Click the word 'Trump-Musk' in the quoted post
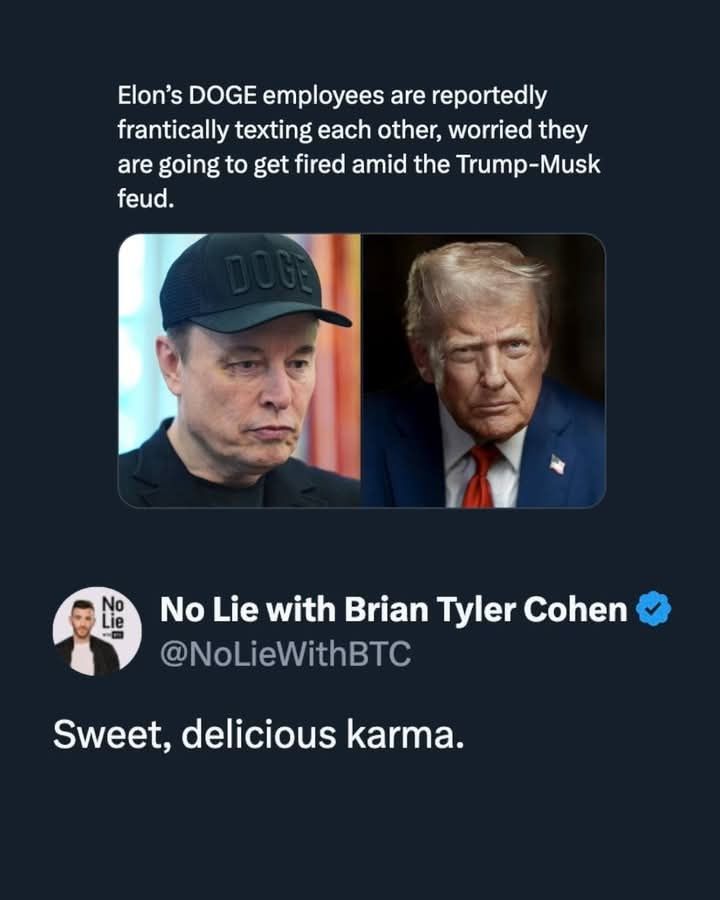 click(528, 165)
